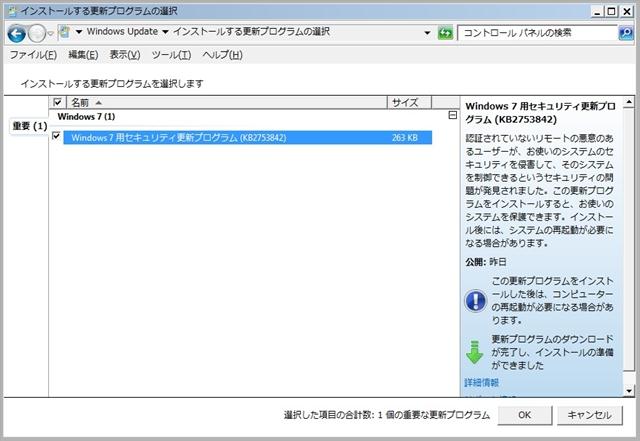The width and height of the screenshot is (640, 441).
Task: Click the OK button
Action: pyautogui.click(x=524, y=415)
